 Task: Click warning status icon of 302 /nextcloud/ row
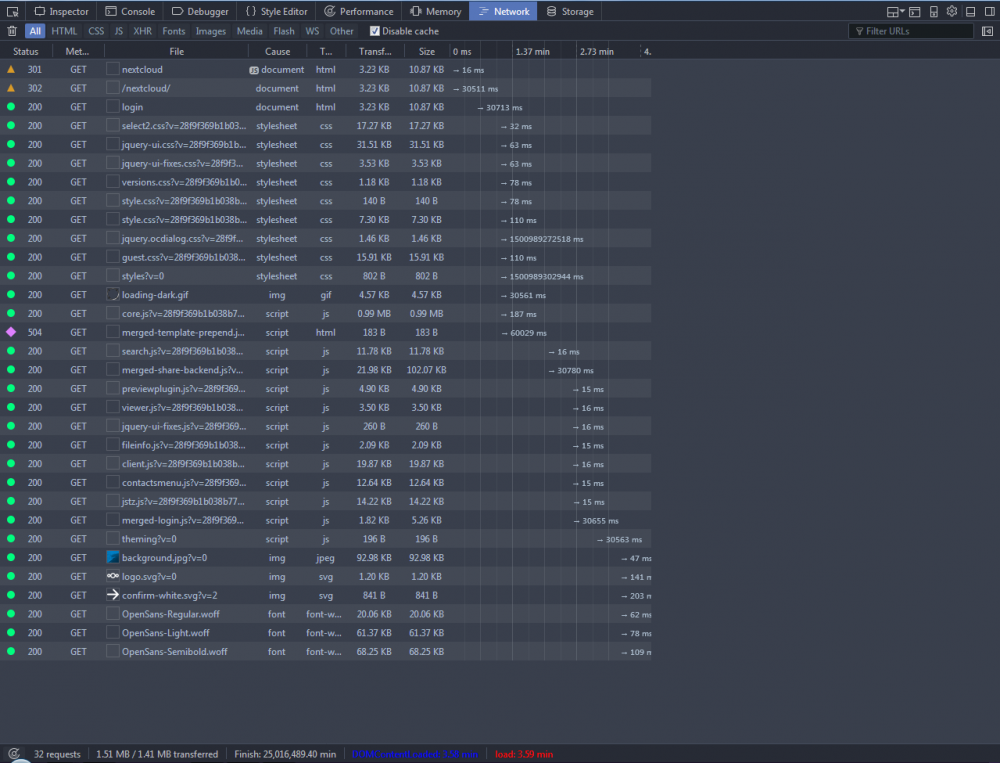(11, 88)
